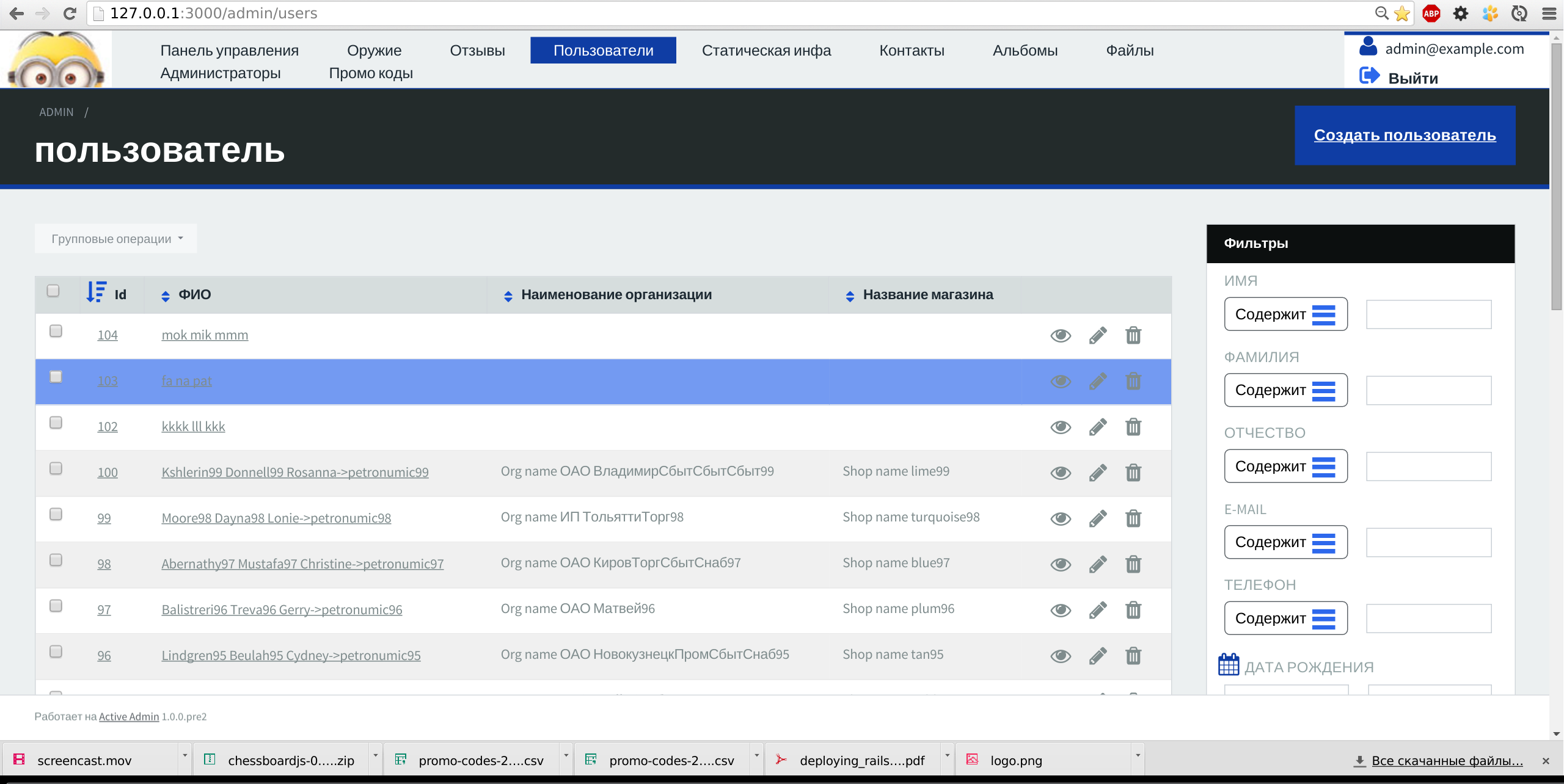Go to the Промо коды menu item
The height and width of the screenshot is (784, 1564).
[x=370, y=73]
